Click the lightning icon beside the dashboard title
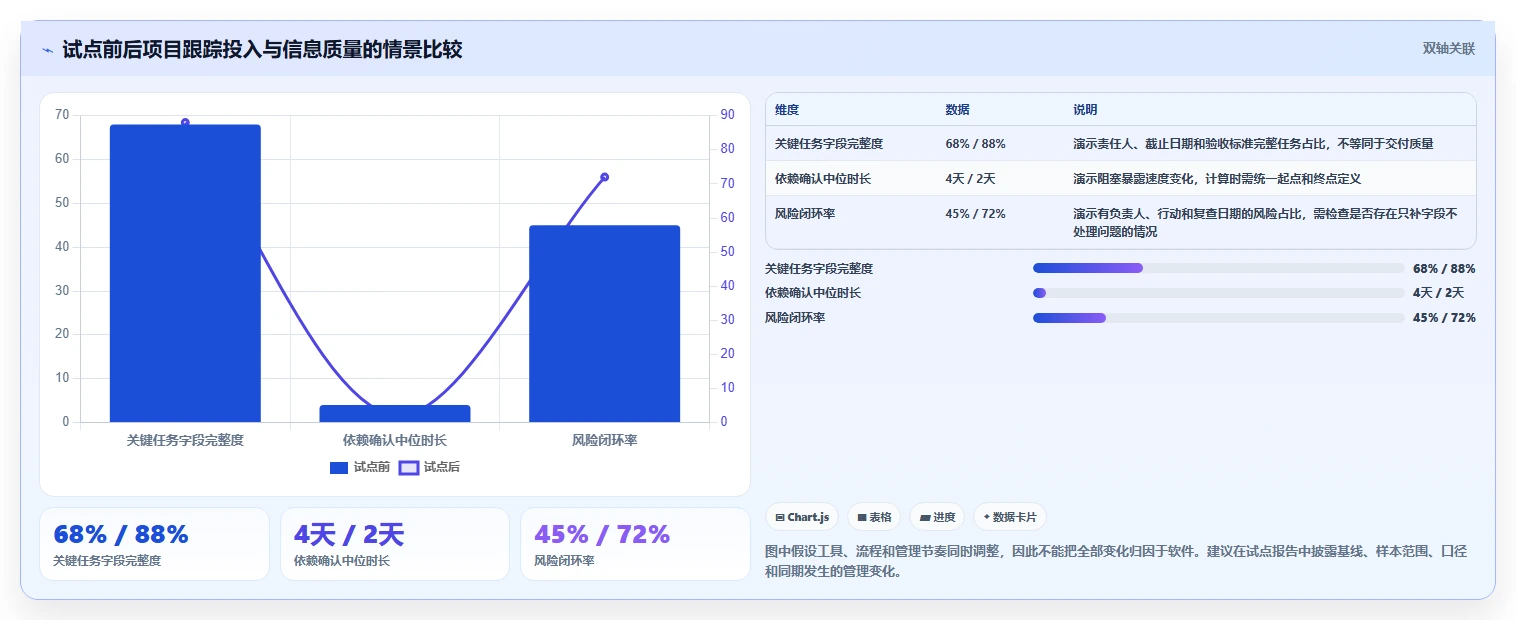1516x620 pixels. pos(47,50)
